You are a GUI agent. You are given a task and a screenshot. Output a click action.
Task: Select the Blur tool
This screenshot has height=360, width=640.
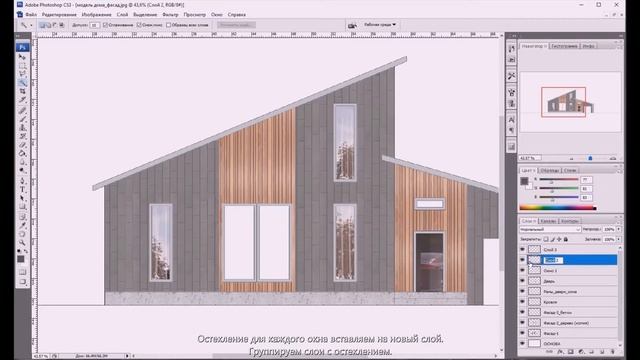pos(22,162)
